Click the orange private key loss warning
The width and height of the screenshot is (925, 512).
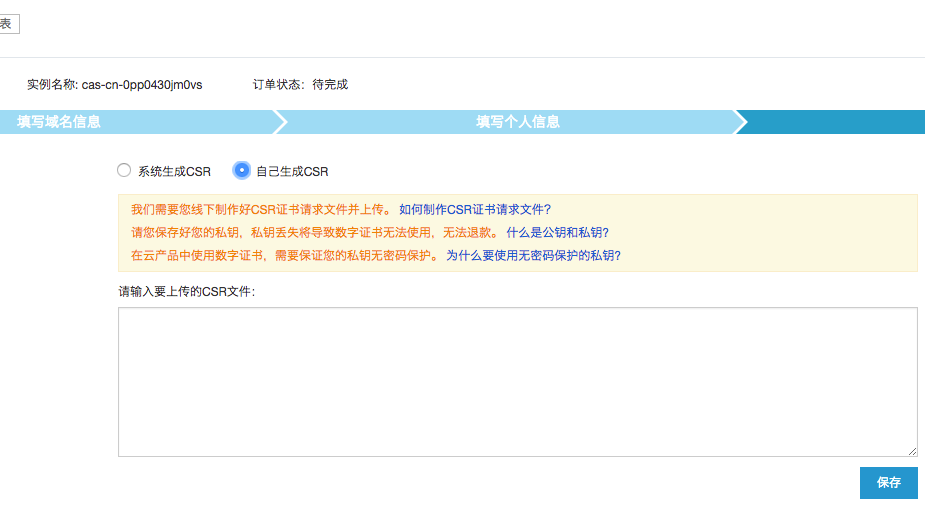point(315,233)
